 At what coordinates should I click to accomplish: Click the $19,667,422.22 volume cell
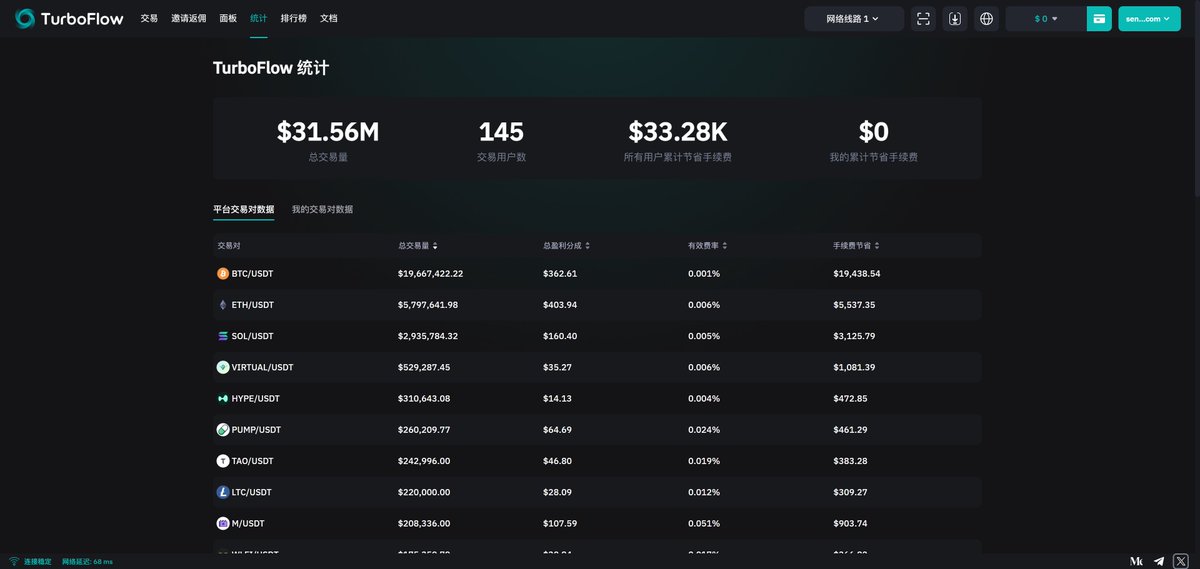pos(430,273)
